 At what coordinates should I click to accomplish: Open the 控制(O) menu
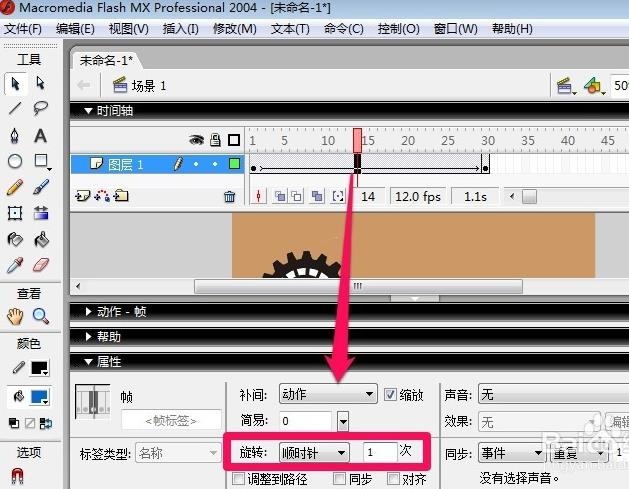click(x=399, y=29)
